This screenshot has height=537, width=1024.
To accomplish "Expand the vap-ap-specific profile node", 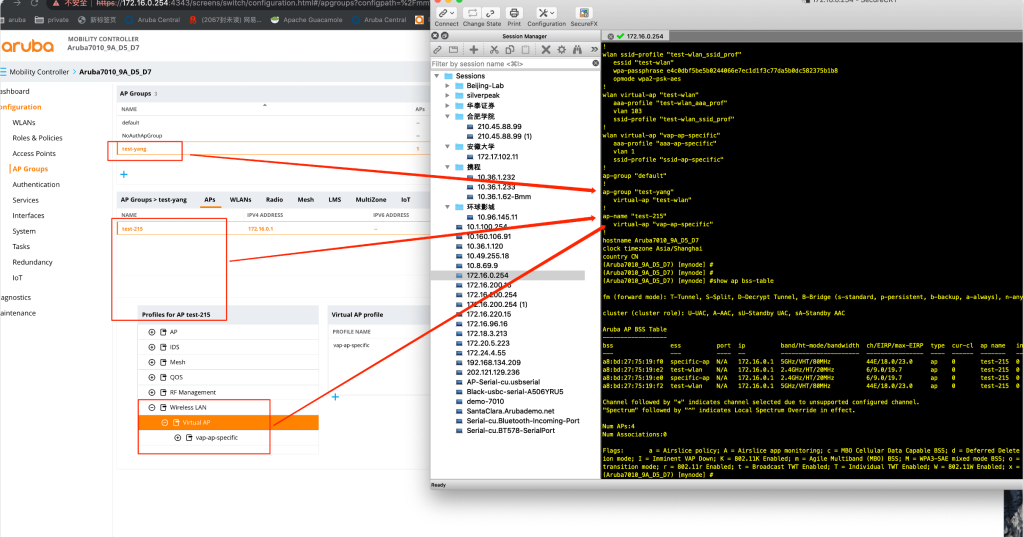I will point(178,438).
